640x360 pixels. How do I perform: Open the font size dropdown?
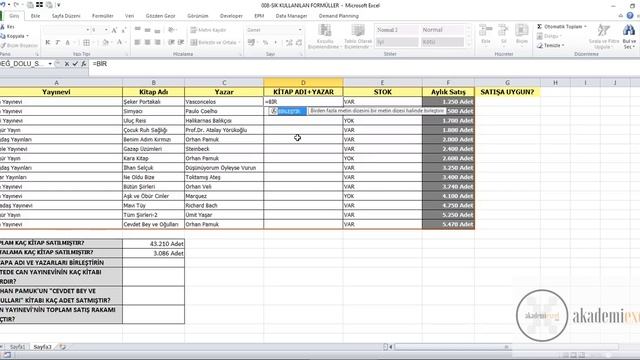(106, 30)
